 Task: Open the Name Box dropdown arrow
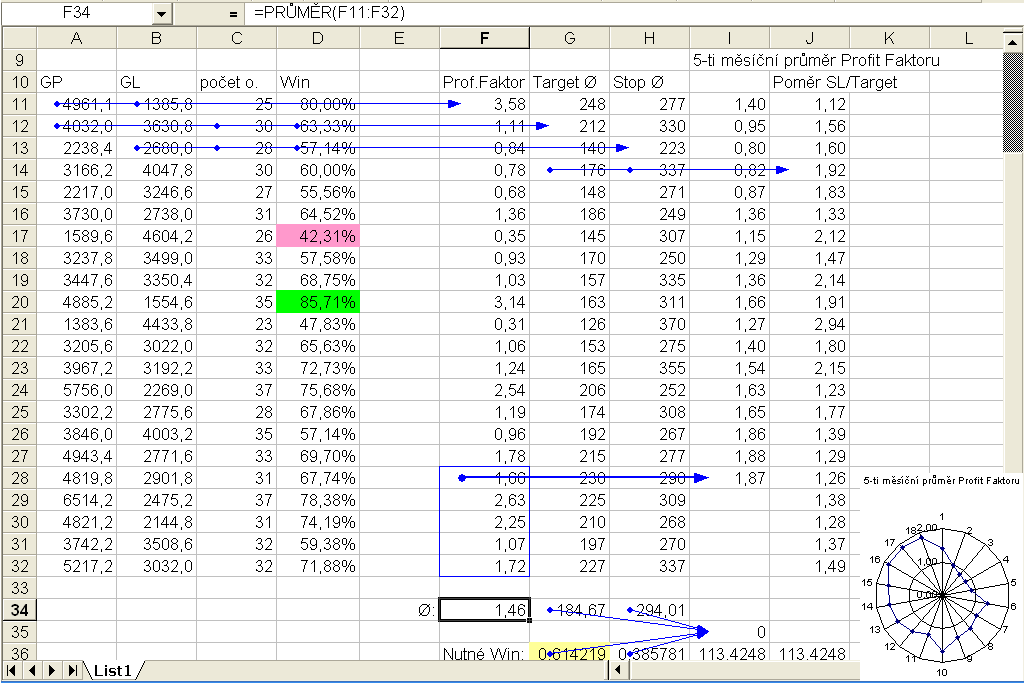pyautogui.click(x=162, y=14)
